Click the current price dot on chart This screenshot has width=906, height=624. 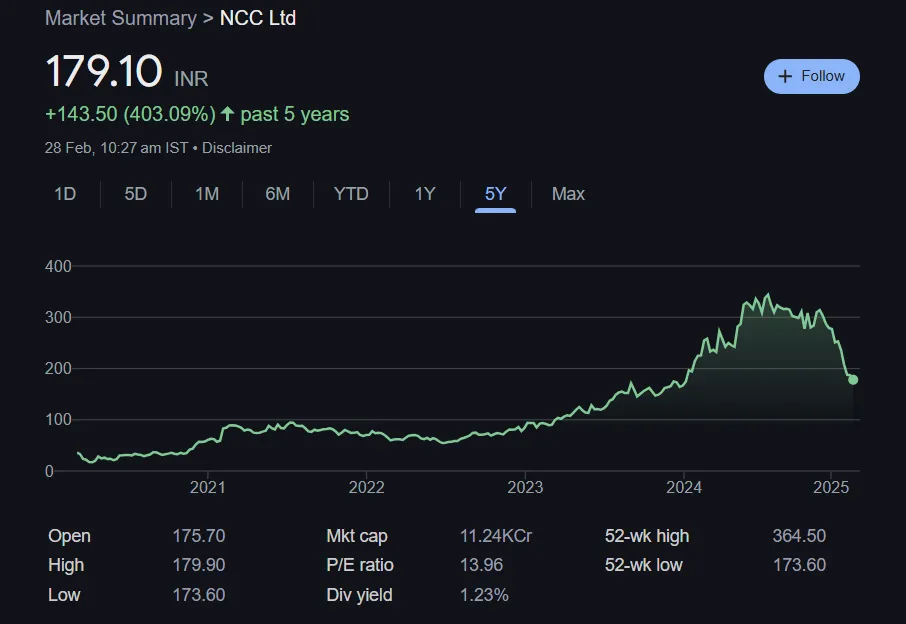(853, 380)
